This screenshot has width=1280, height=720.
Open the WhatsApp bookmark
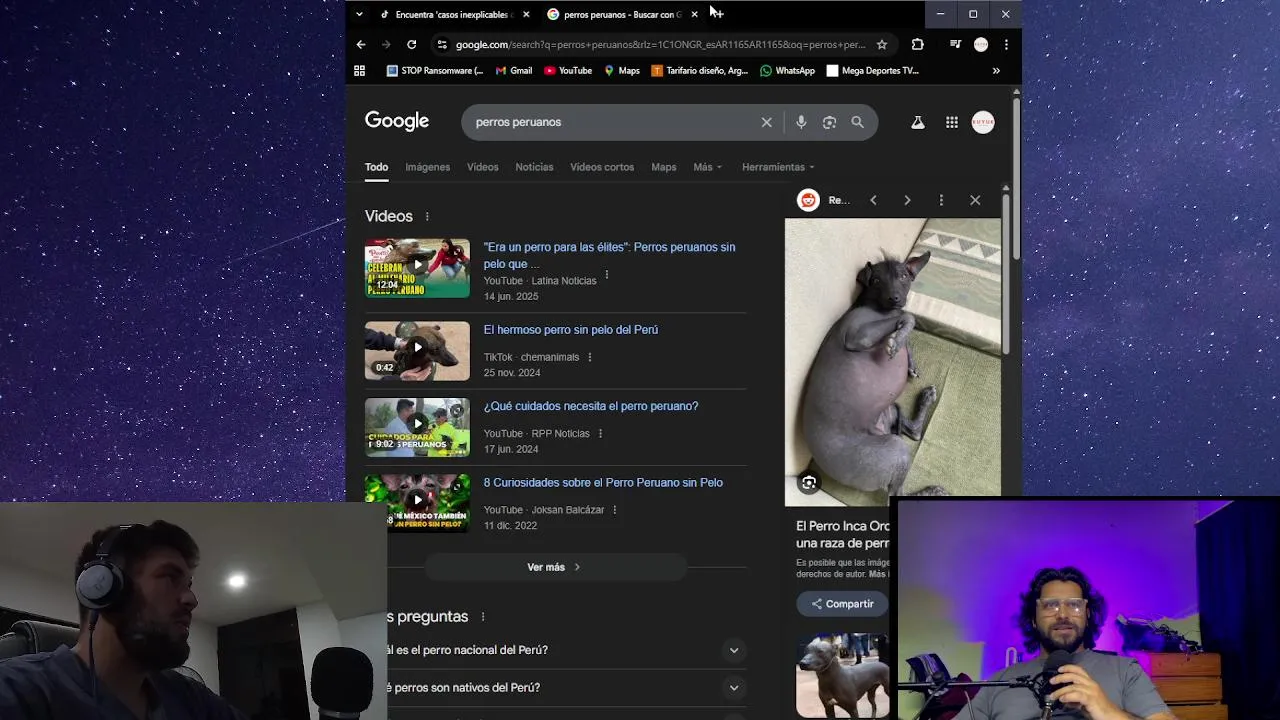[x=787, y=71]
